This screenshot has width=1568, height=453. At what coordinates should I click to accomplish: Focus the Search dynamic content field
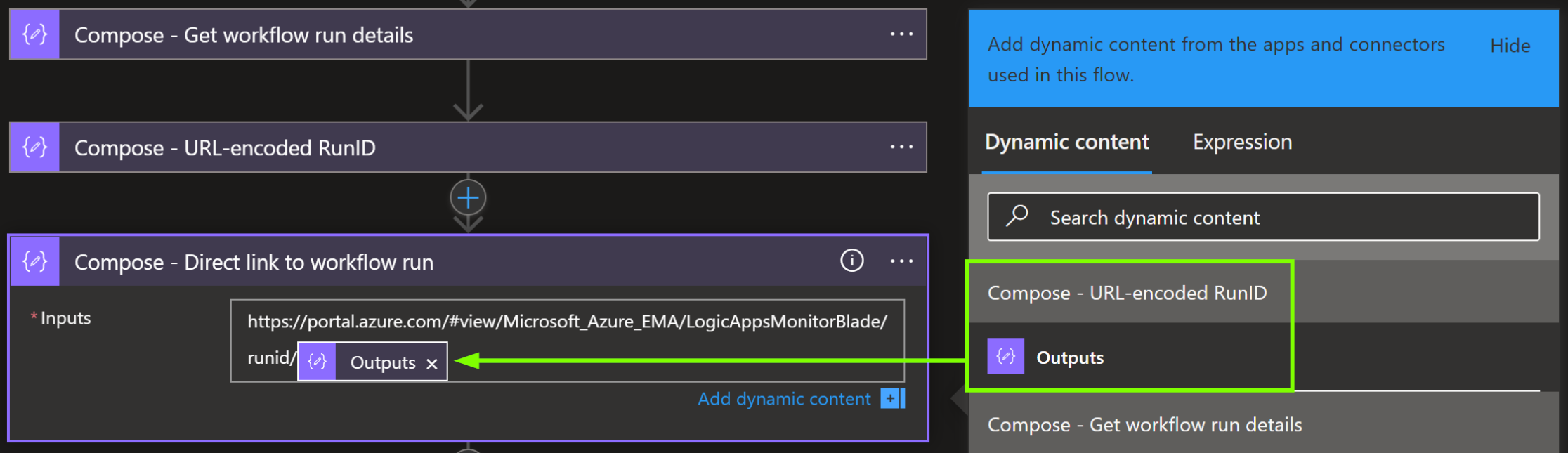pos(1279,218)
